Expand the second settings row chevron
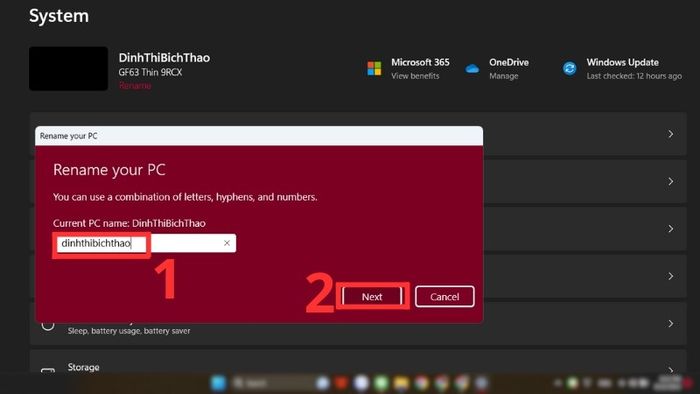The width and height of the screenshot is (700, 394). point(671,181)
